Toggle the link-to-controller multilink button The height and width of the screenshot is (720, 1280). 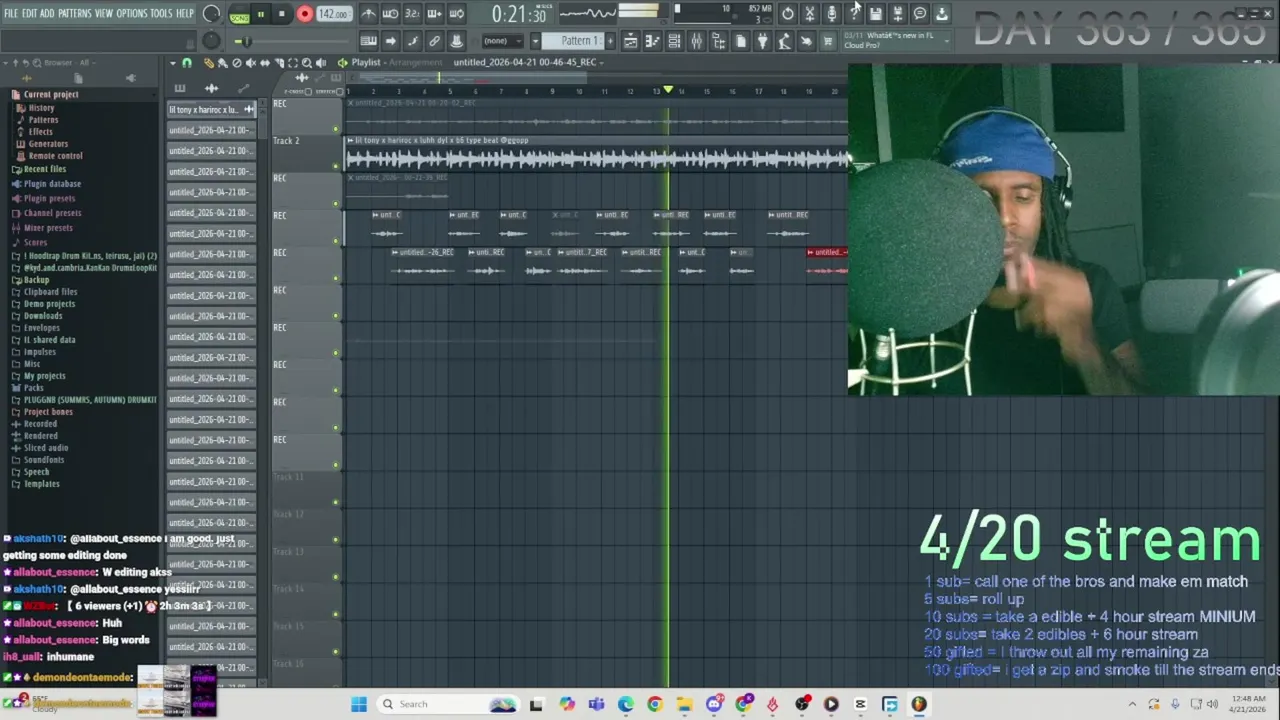click(434, 41)
